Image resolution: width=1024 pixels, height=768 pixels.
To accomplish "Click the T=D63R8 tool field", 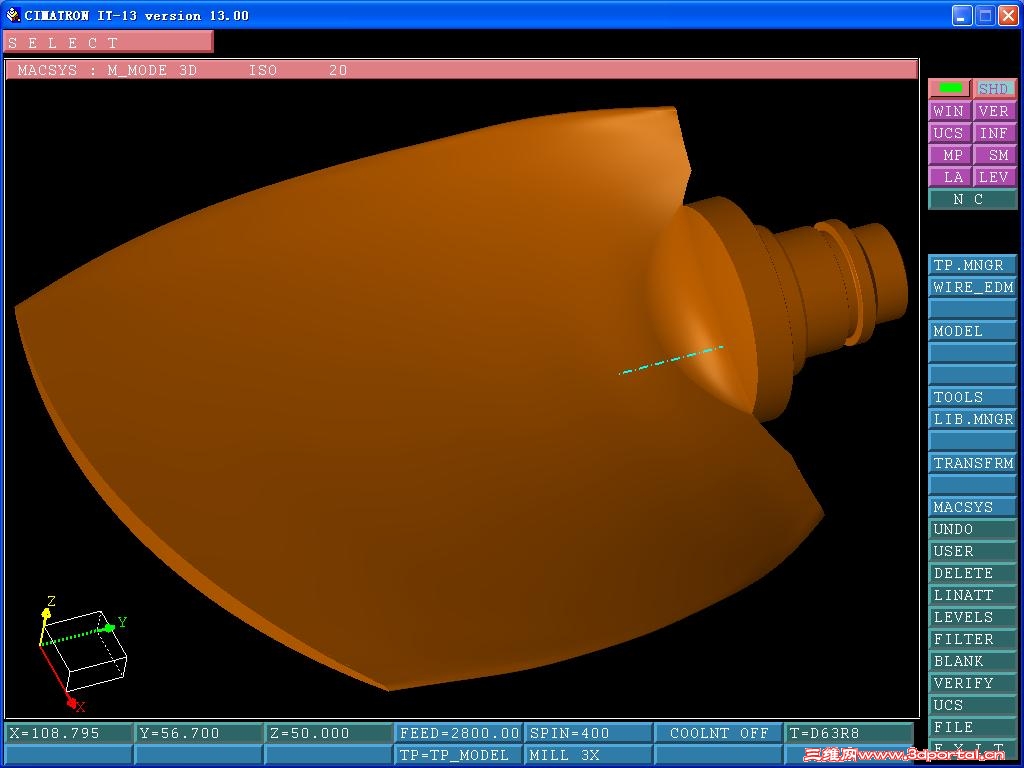I will point(849,733).
